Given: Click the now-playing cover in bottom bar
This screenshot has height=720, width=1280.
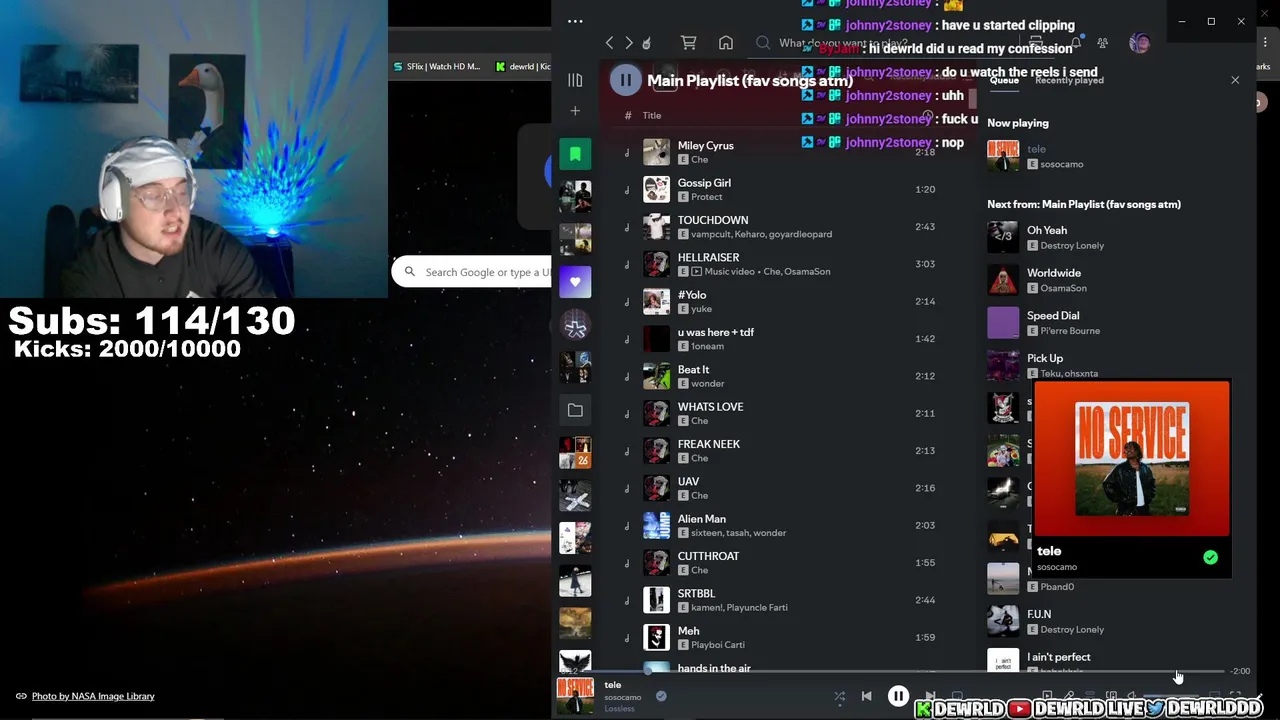Looking at the screenshot, I should pyautogui.click(x=575, y=696).
